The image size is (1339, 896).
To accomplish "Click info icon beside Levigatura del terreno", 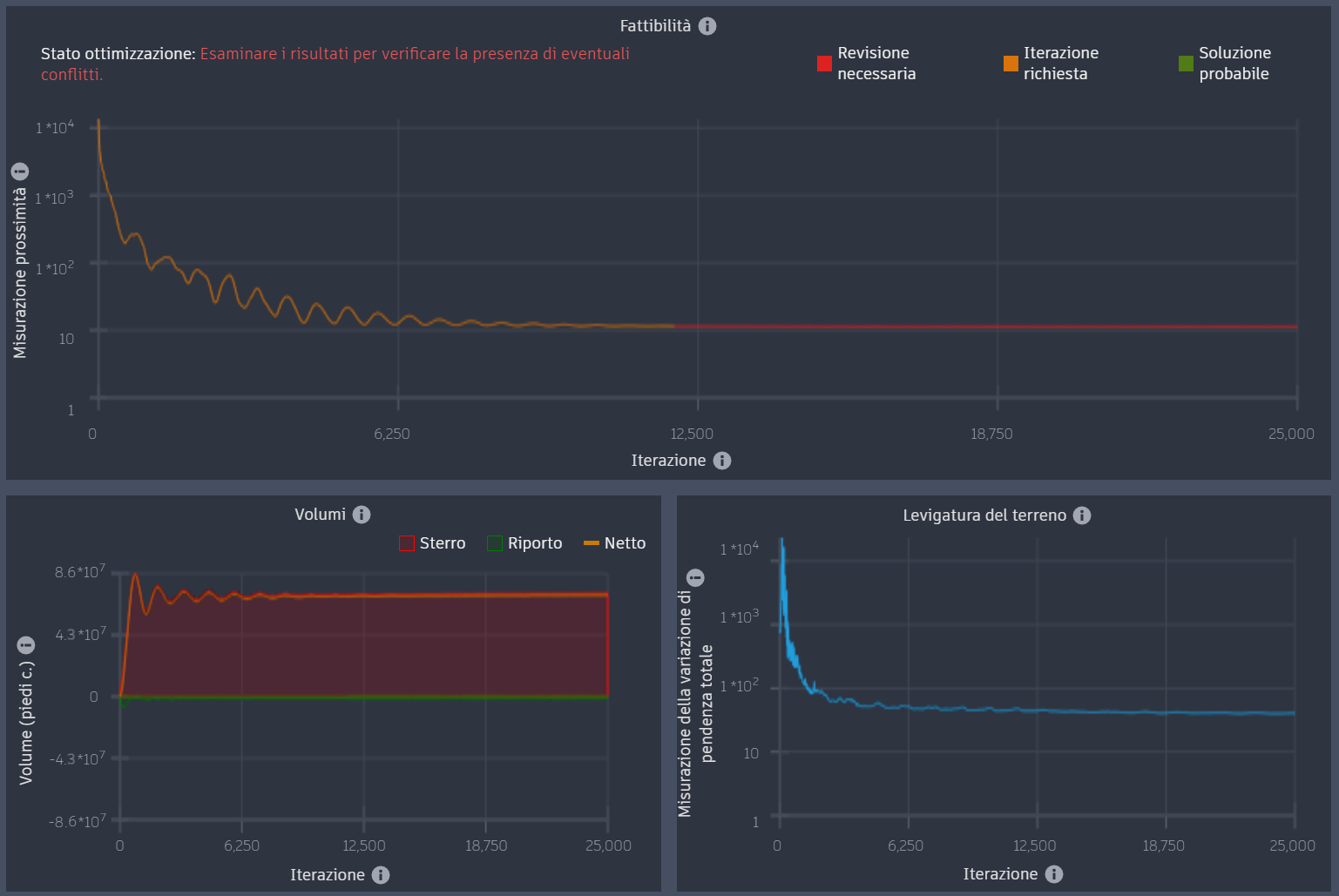I will pos(1082,515).
